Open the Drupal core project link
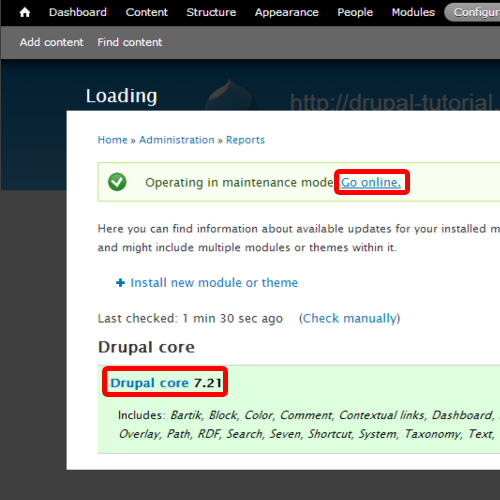The height and width of the screenshot is (500, 500). [x=149, y=383]
